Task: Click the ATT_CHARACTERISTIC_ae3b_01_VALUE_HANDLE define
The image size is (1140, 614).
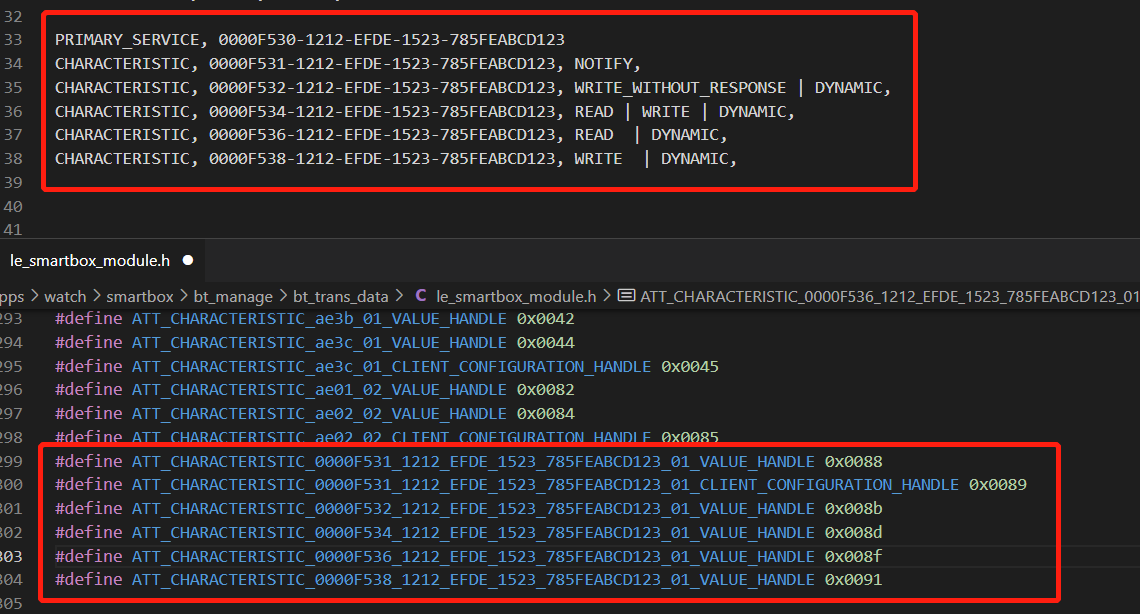Action: click(319, 319)
